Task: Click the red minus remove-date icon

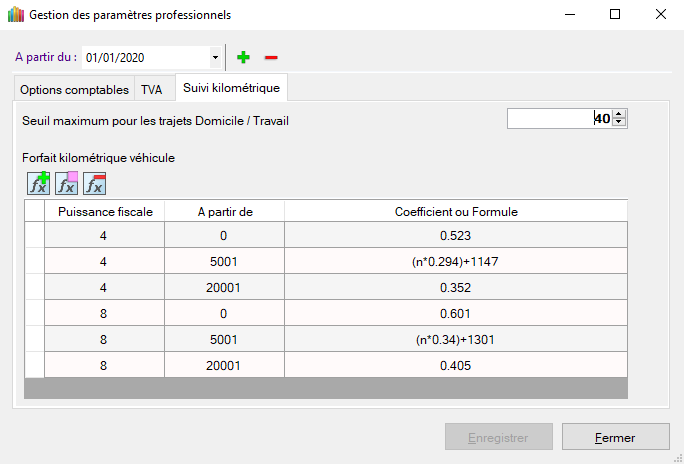Action: click(271, 57)
